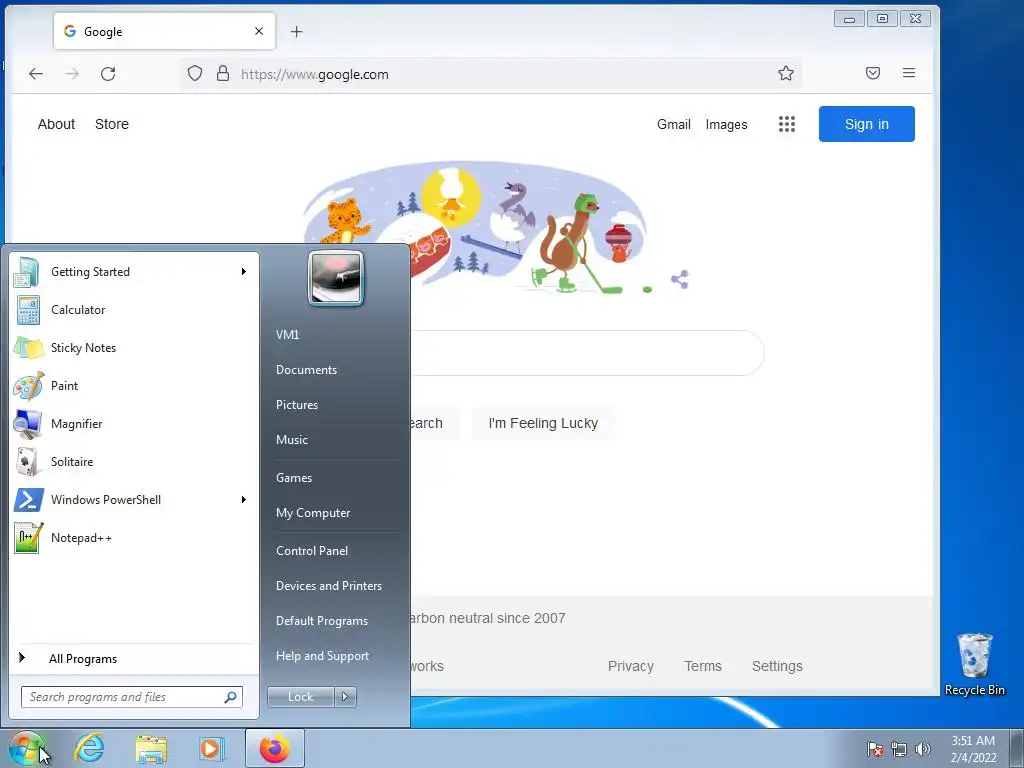Image resolution: width=1024 pixels, height=768 pixels.
Task: Open the Privacy footer link
Action: click(x=630, y=666)
